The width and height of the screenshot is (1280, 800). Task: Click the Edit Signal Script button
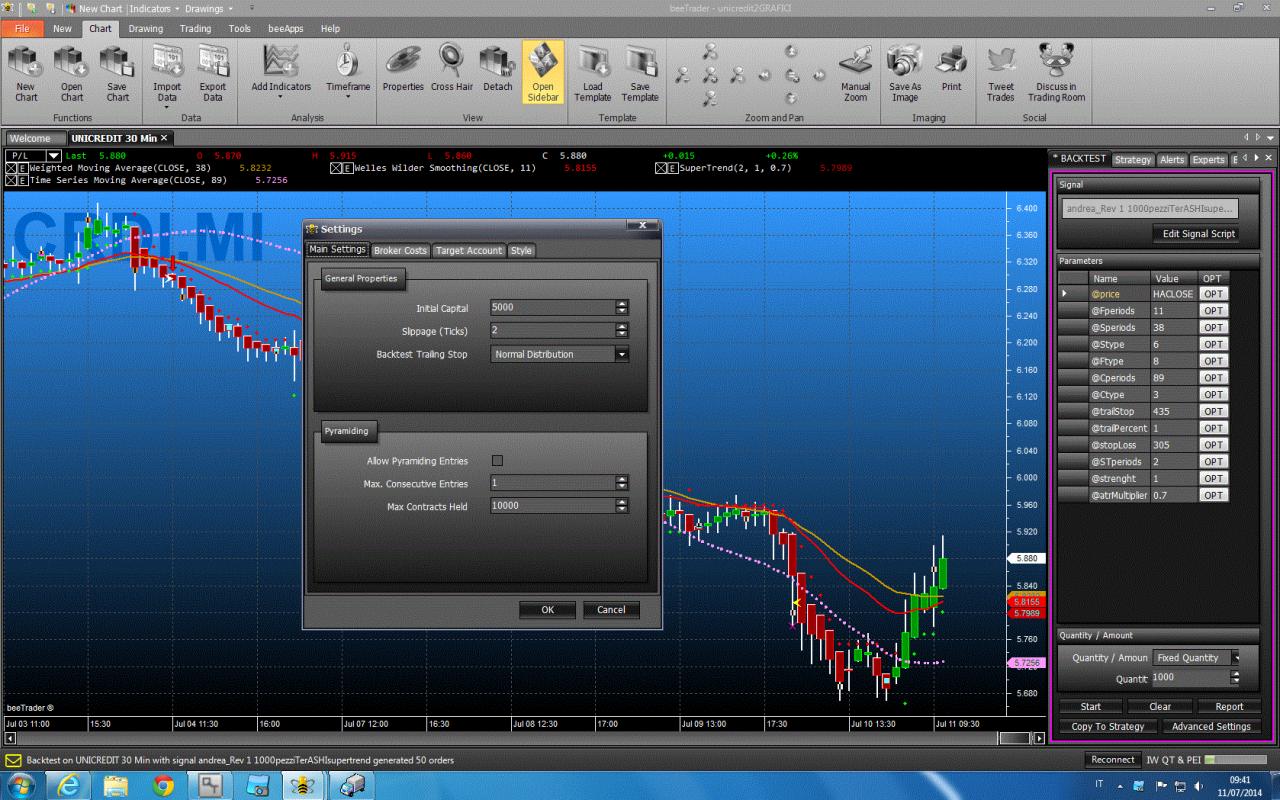tap(1197, 234)
